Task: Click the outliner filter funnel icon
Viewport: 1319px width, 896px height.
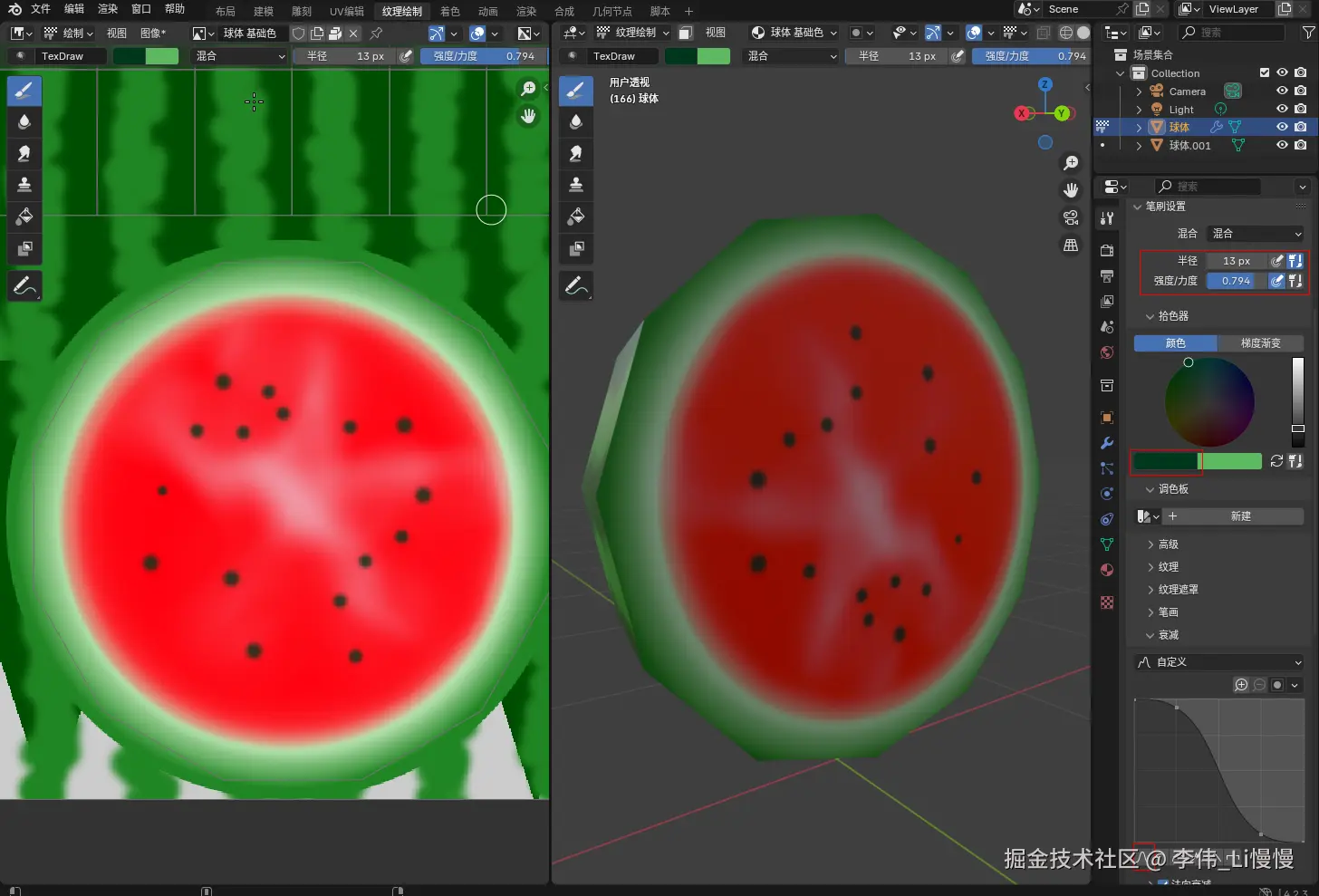Action: [1308, 33]
